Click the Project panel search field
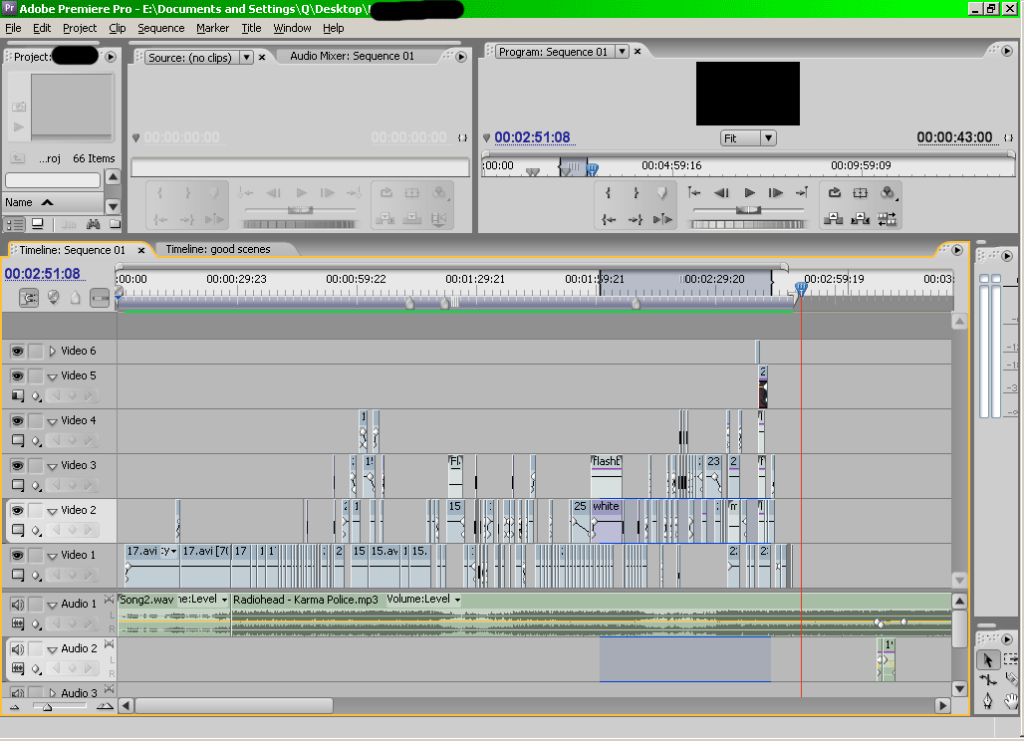Viewport: 1024px width, 741px height. pyautogui.click(x=52, y=180)
